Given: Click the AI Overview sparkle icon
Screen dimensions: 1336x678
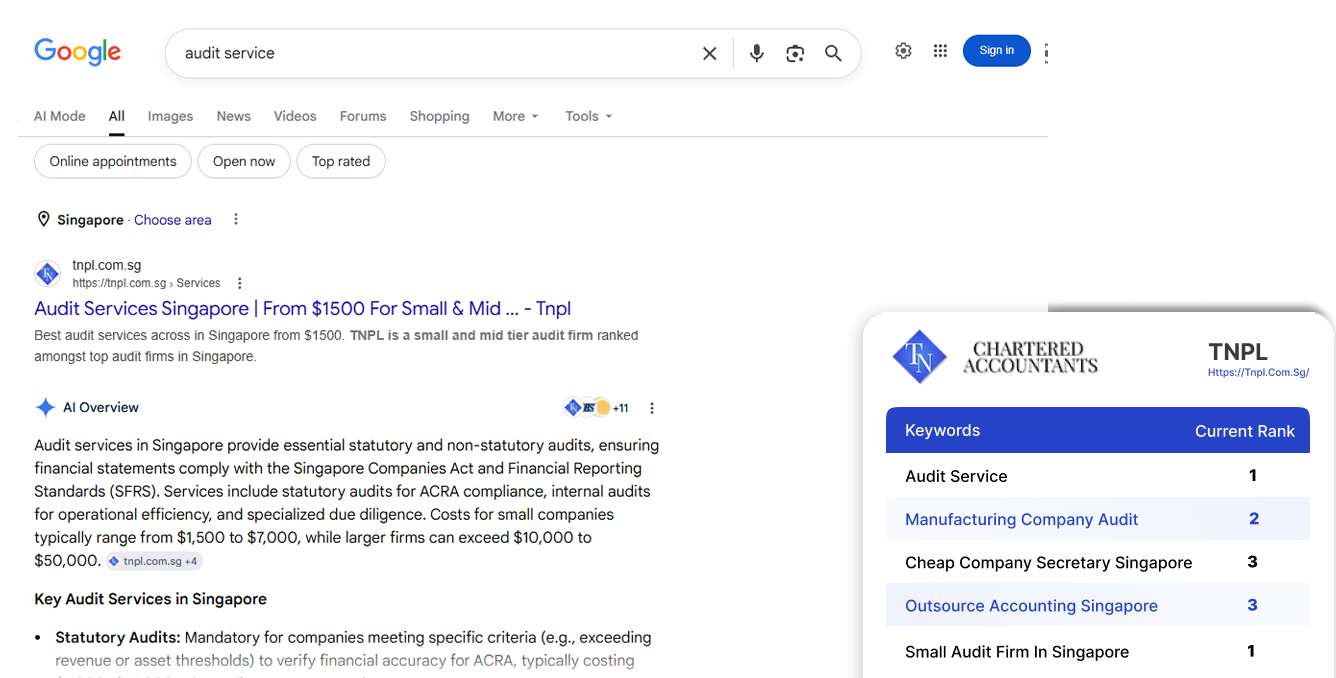Looking at the screenshot, I should (x=45, y=407).
